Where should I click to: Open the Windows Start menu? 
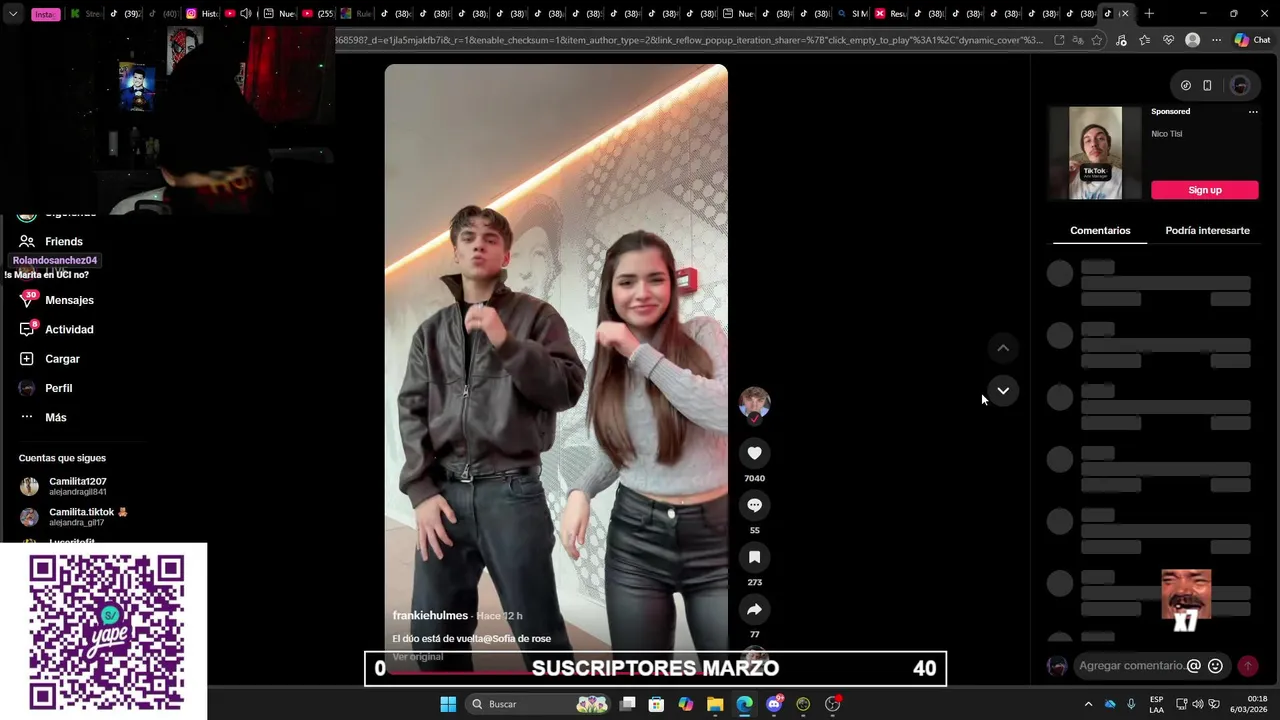(x=448, y=704)
